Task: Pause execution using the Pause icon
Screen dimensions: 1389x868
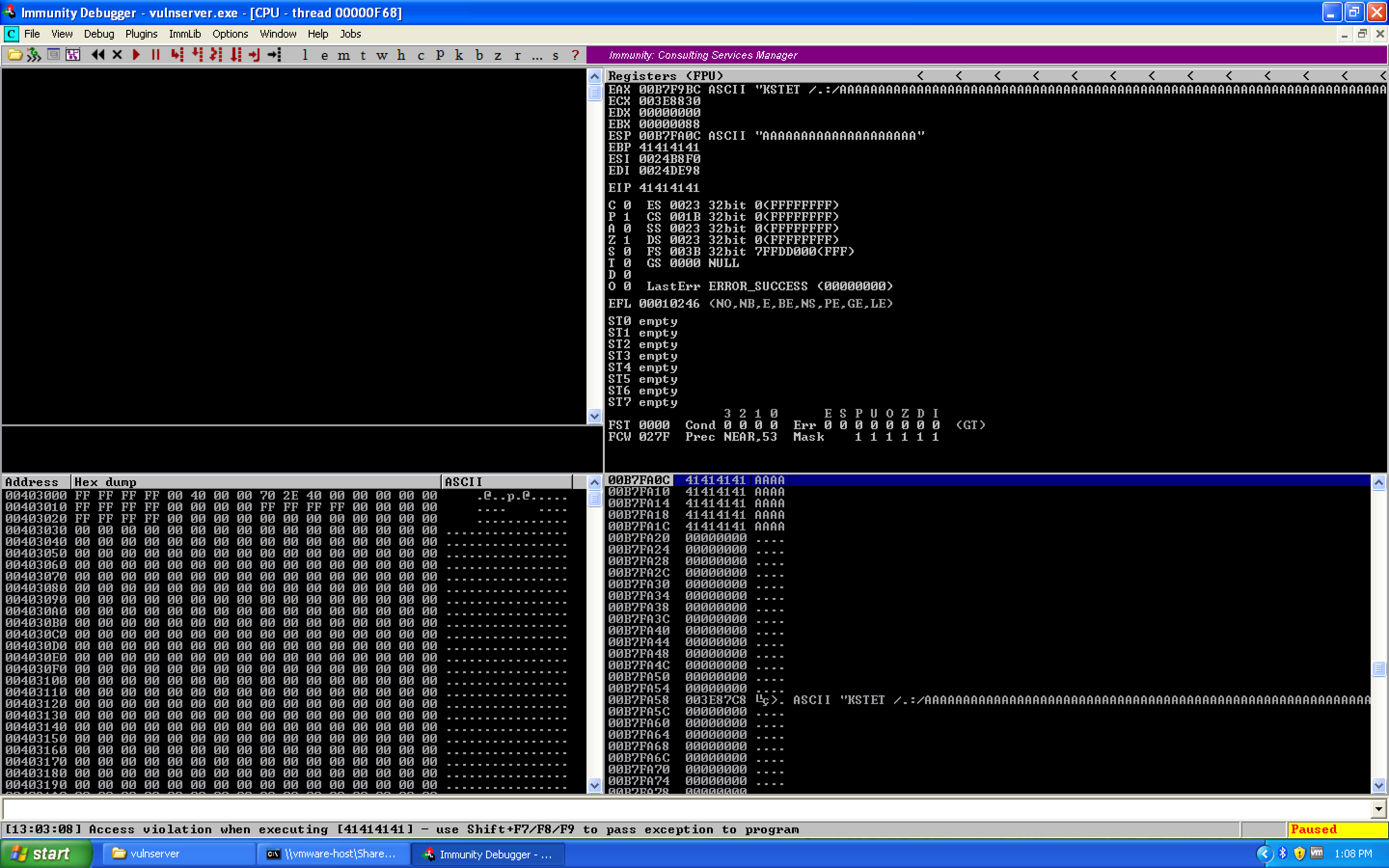Action: click(x=156, y=55)
